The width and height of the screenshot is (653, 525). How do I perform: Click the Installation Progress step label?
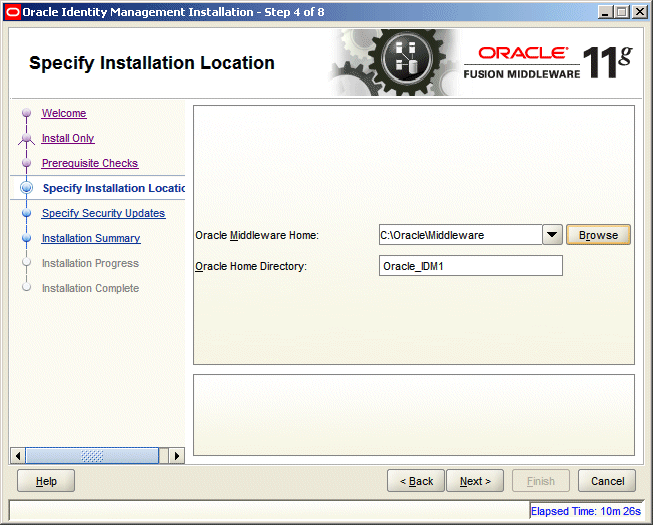point(90,263)
